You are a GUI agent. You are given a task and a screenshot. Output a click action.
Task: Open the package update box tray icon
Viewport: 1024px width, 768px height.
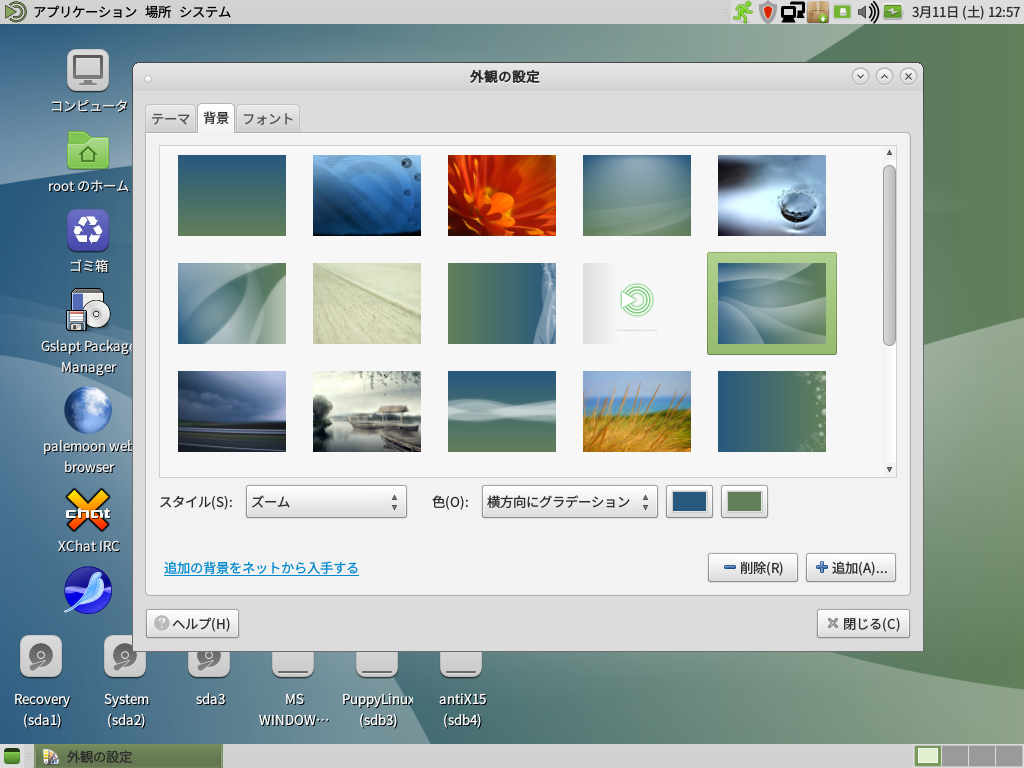818,12
